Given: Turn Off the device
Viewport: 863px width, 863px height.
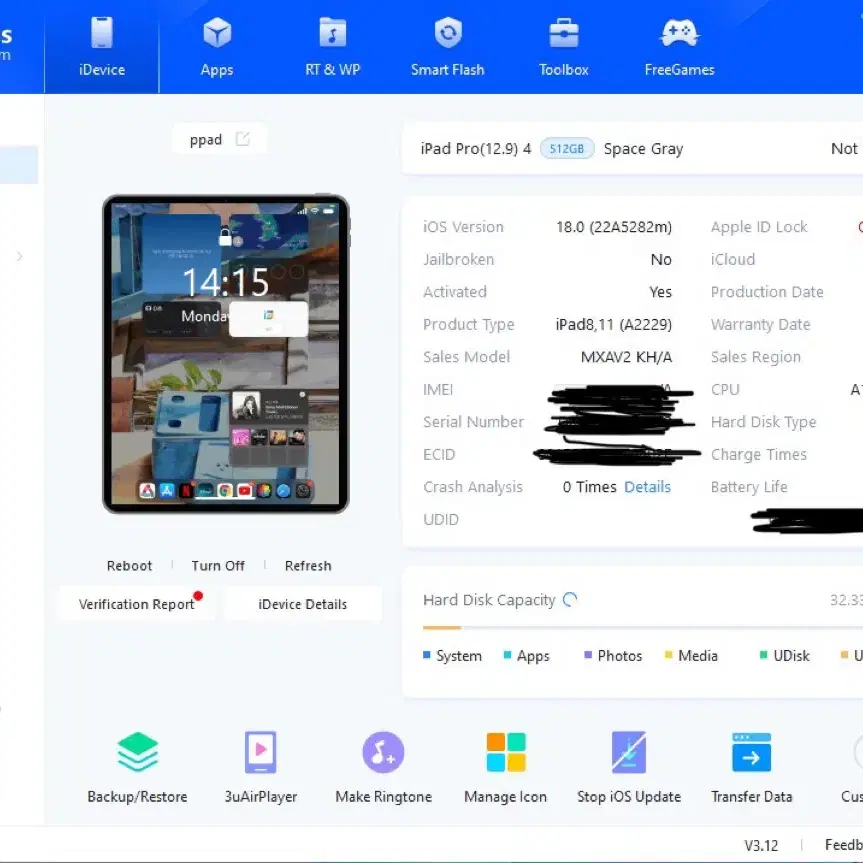Looking at the screenshot, I should pyautogui.click(x=218, y=566).
